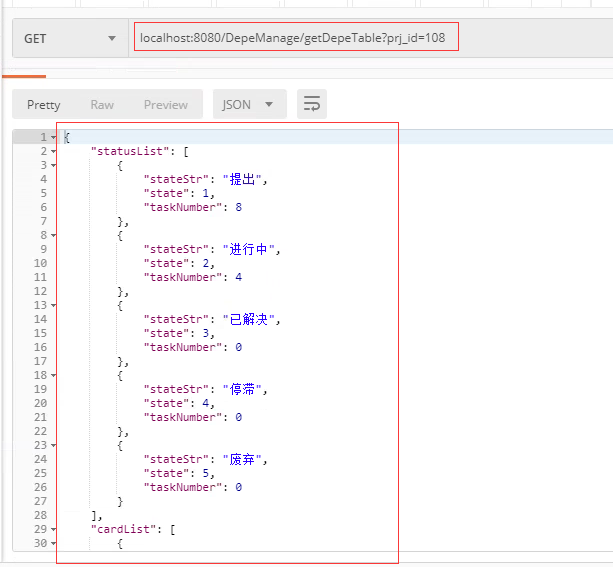Click line number 12 in the gutter
The width and height of the screenshot is (613, 567).
pos(41,291)
